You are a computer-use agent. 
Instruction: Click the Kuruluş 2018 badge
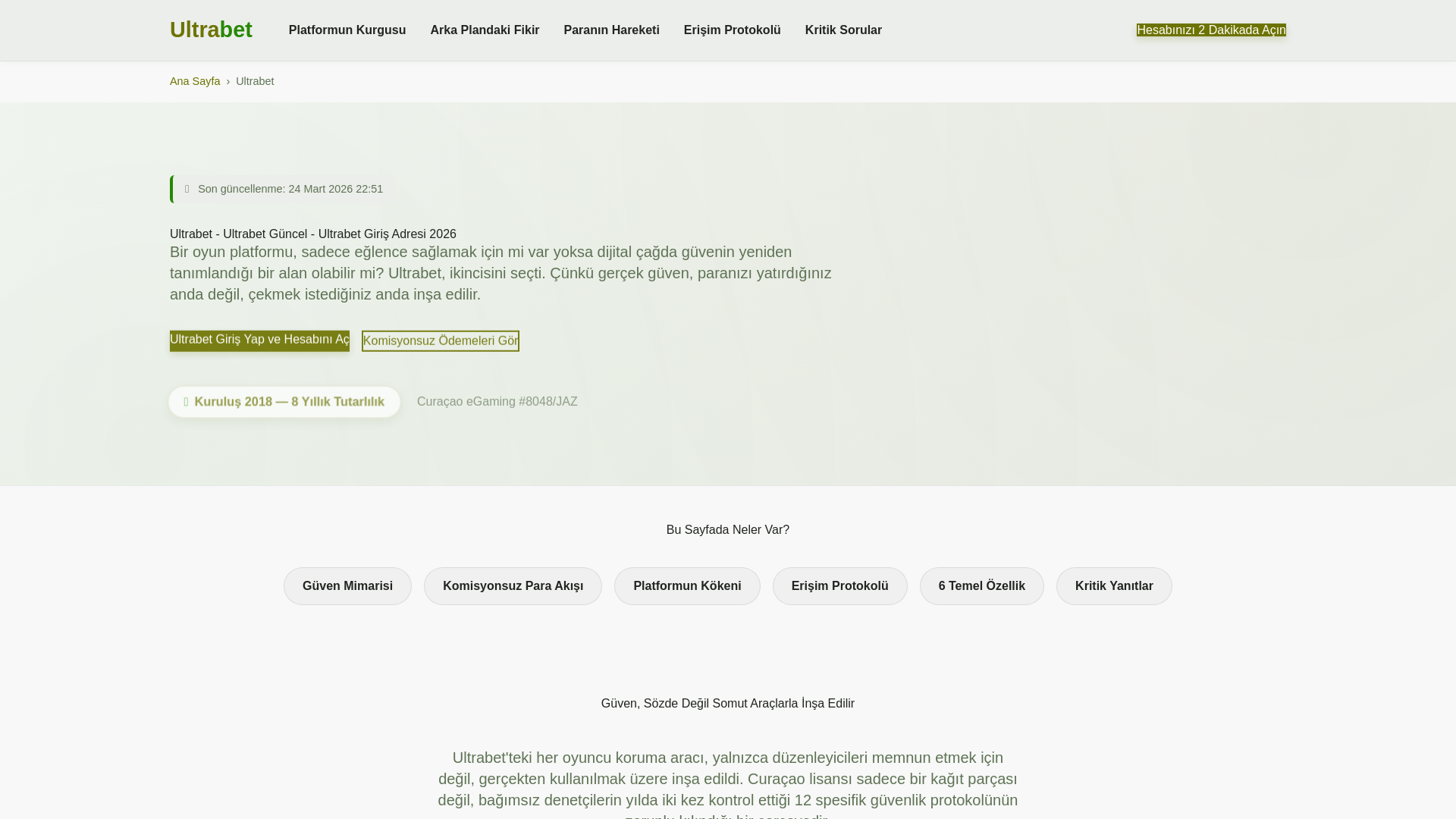click(x=284, y=402)
